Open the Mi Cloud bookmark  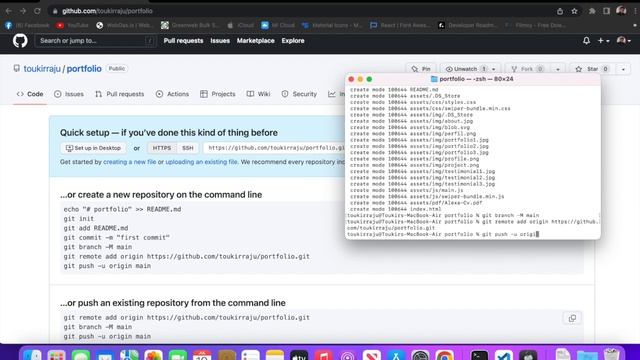(x=278, y=25)
